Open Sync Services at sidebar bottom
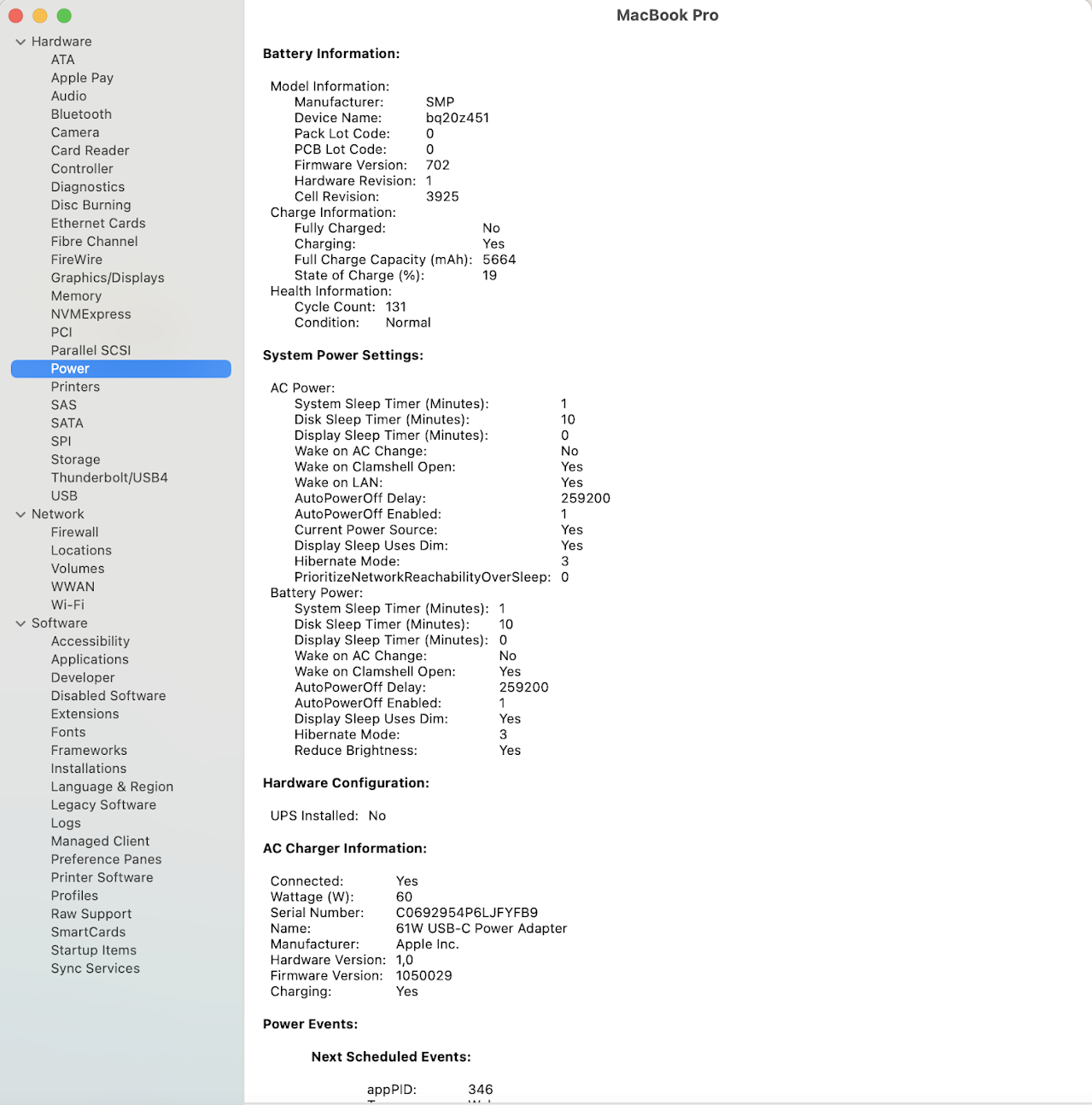 click(96, 968)
